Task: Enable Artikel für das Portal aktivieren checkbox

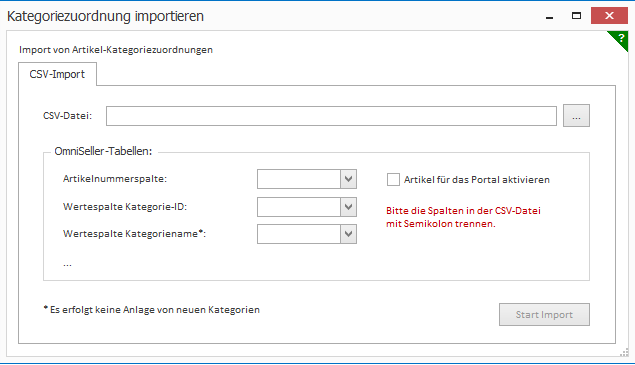Action: [x=393, y=179]
